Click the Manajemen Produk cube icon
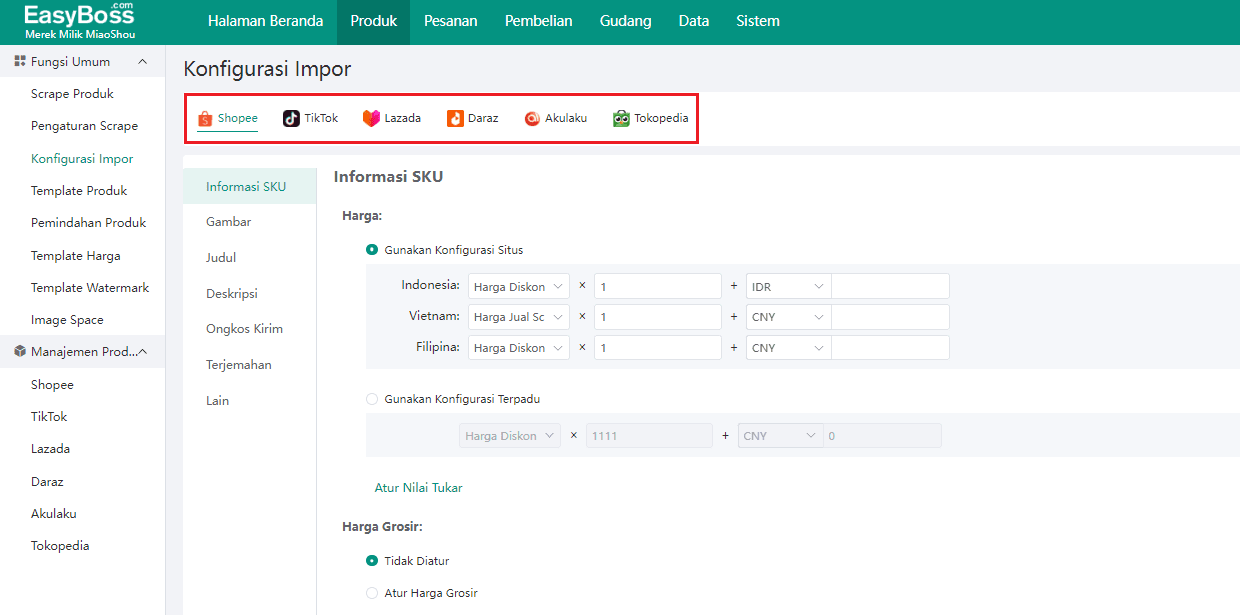 pyautogui.click(x=20, y=351)
